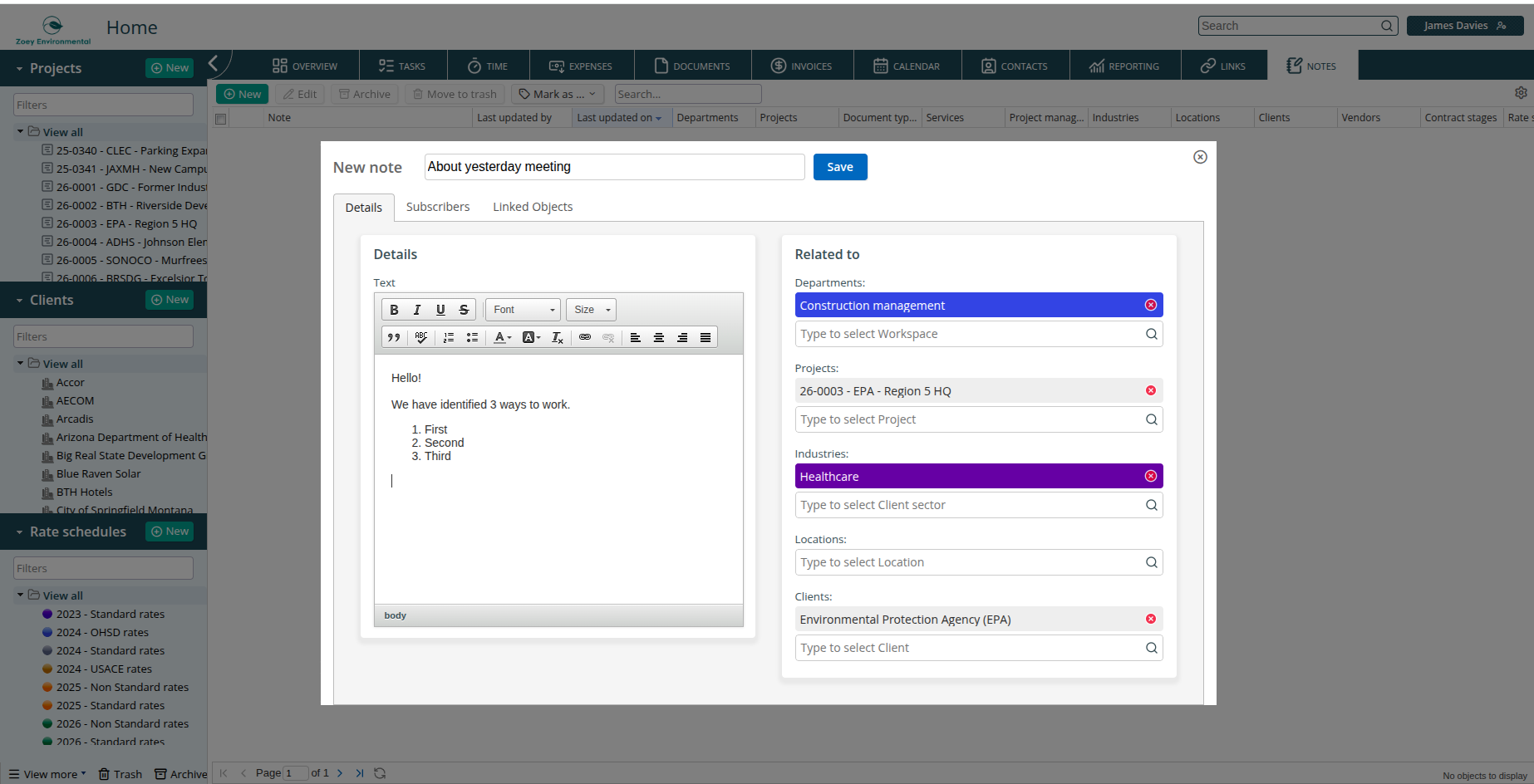1534x784 pixels.
Task: Collapse the Projects panel
Action: (19, 69)
